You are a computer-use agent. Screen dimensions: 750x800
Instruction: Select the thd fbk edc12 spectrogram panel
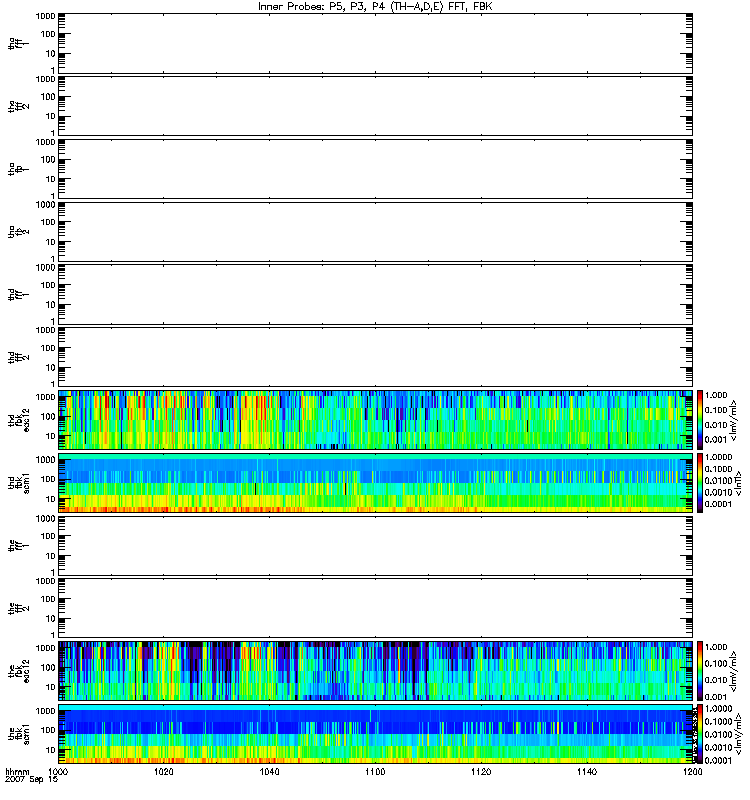376,420
